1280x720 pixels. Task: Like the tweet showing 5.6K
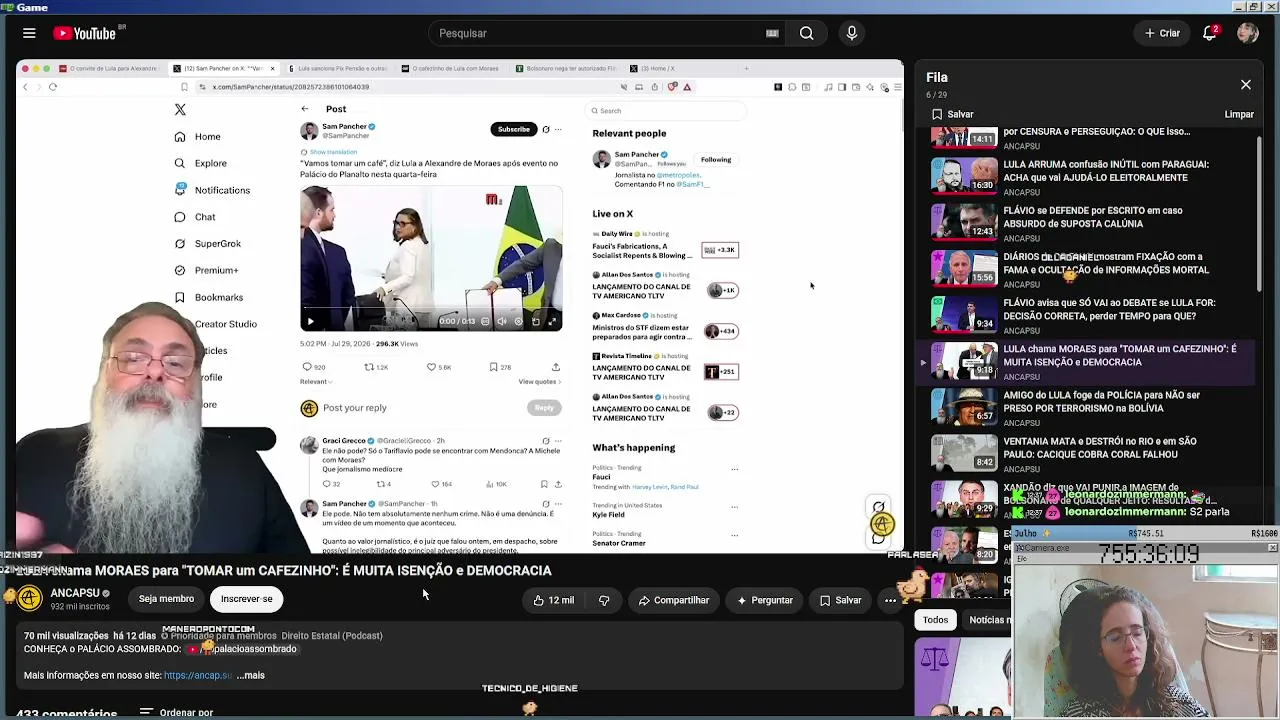click(x=438, y=367)
